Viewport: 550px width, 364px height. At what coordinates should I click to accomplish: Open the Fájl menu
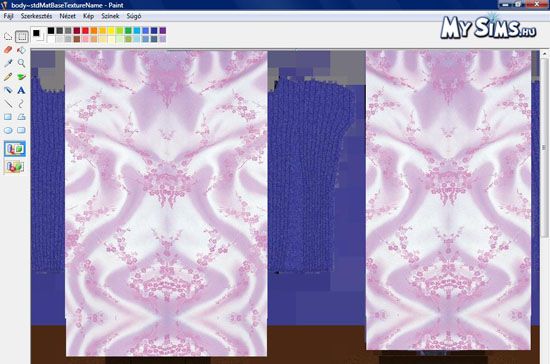click(8, 16)
